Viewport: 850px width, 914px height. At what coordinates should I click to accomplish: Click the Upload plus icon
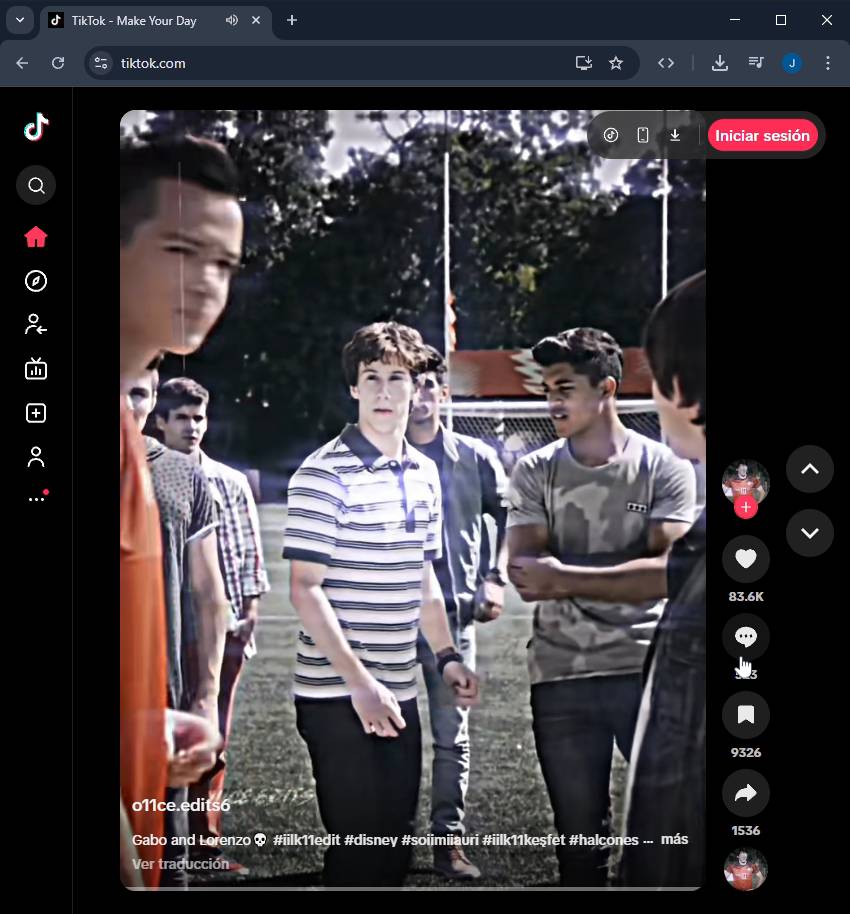[36, 413]
